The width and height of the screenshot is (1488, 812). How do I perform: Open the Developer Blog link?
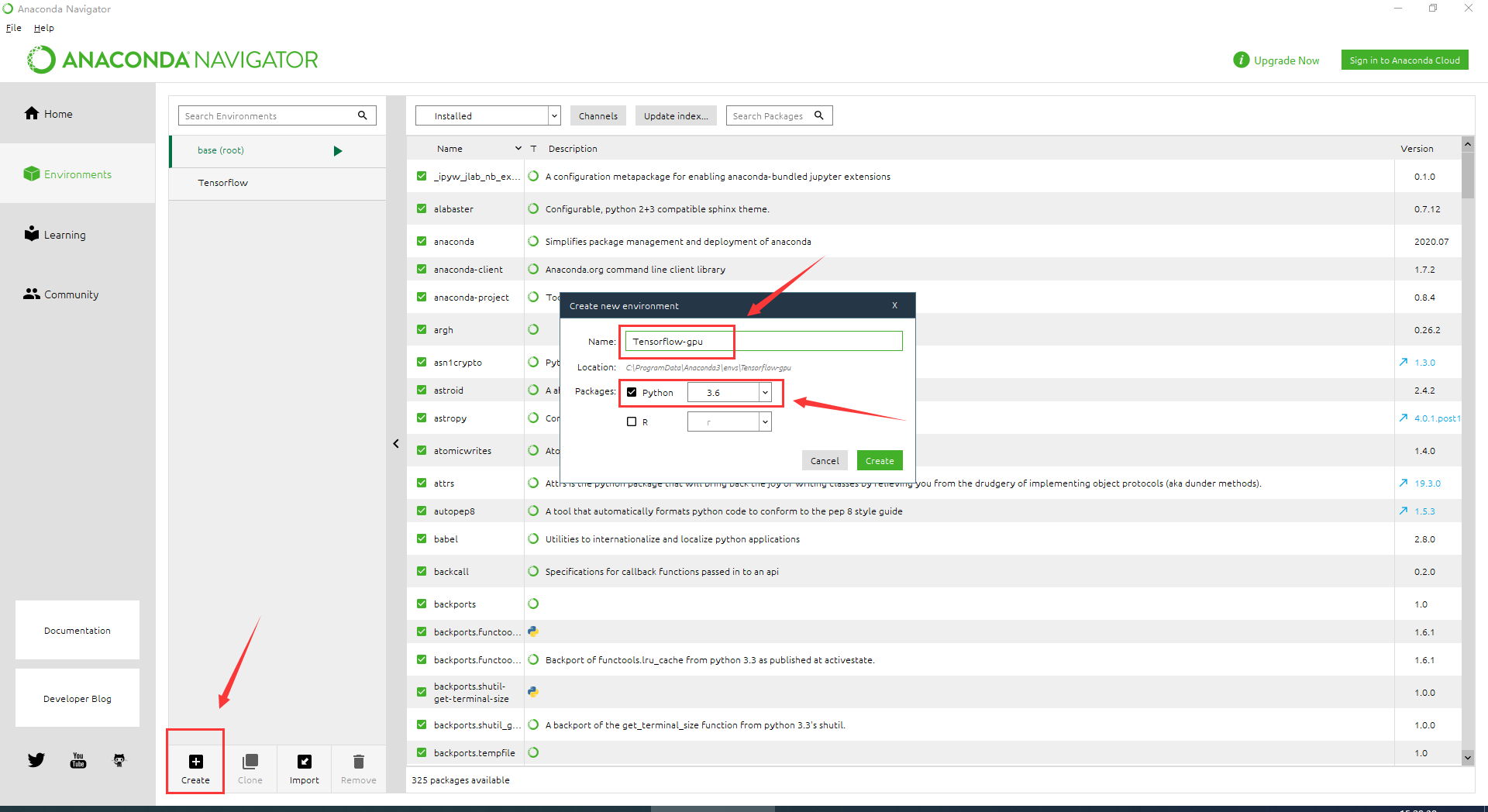click(x=77, y=698)
